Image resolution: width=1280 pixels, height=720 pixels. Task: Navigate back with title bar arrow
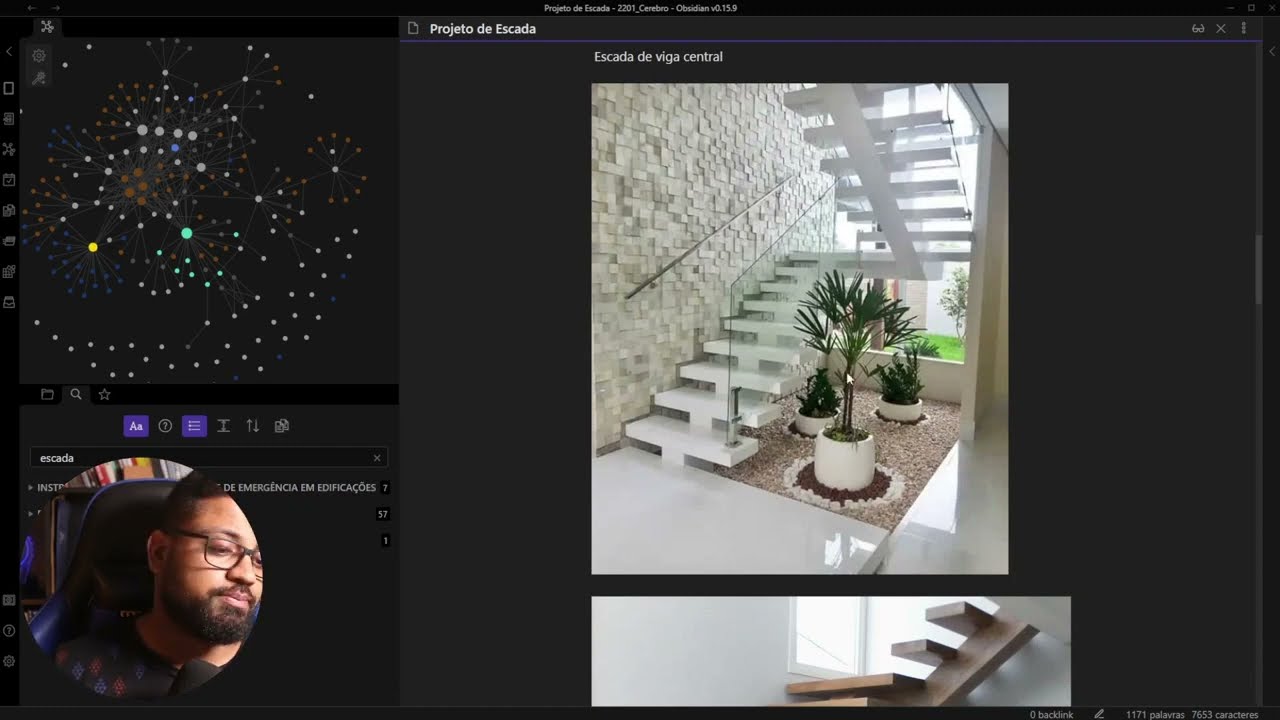pyautogui.click(x=31, y=8)
